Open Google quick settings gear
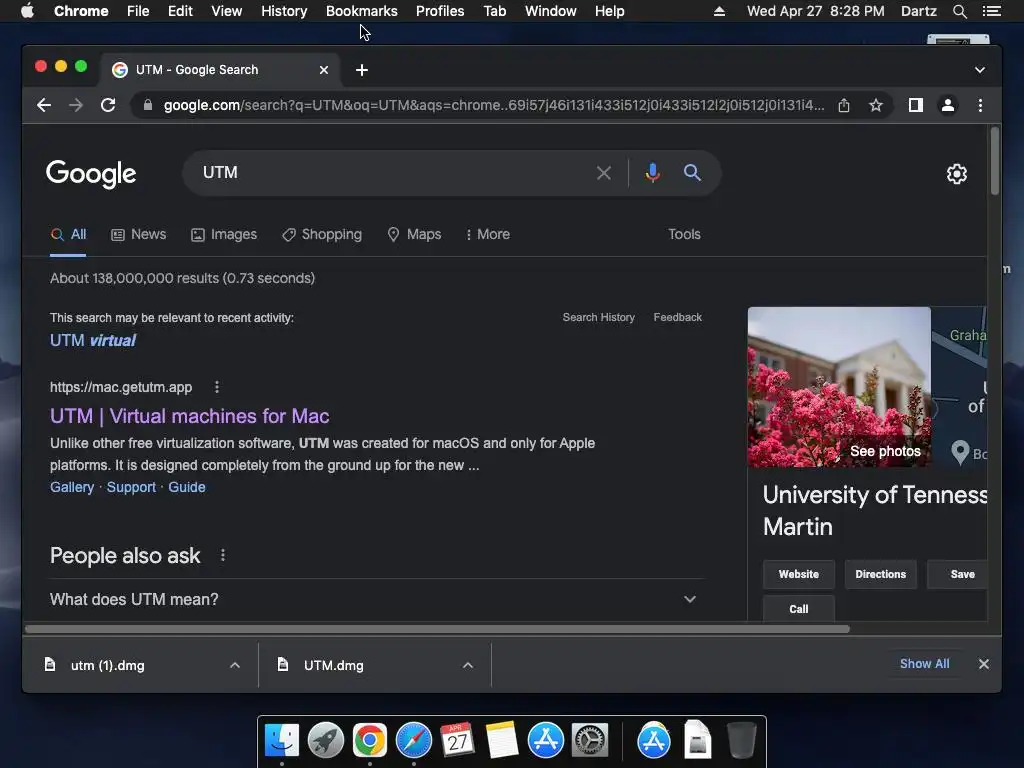Viewport: 1024px width, 768px height. pyautogui.click(x=957, y=174)
